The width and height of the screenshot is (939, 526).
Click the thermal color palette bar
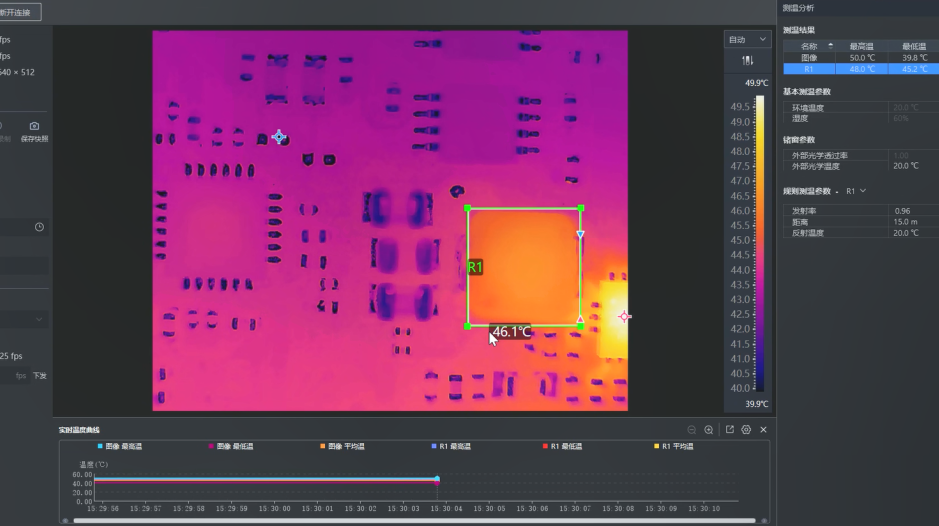click(x=759, y=243)
